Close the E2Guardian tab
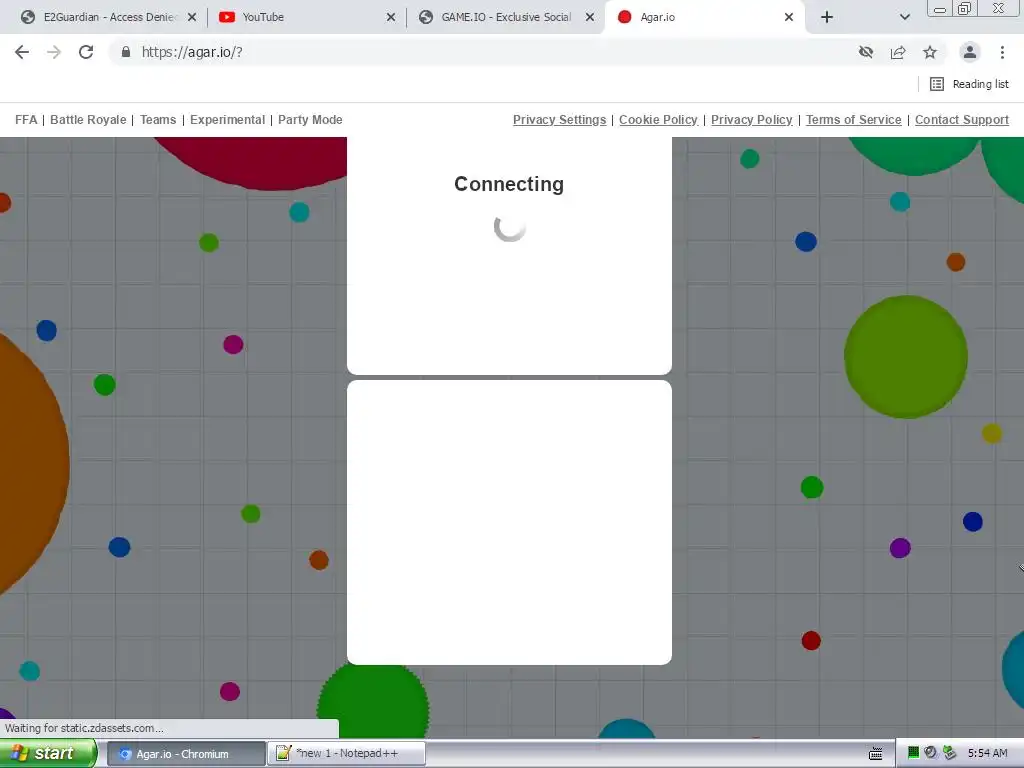The image size is (1024, 768). click(192, 17)
